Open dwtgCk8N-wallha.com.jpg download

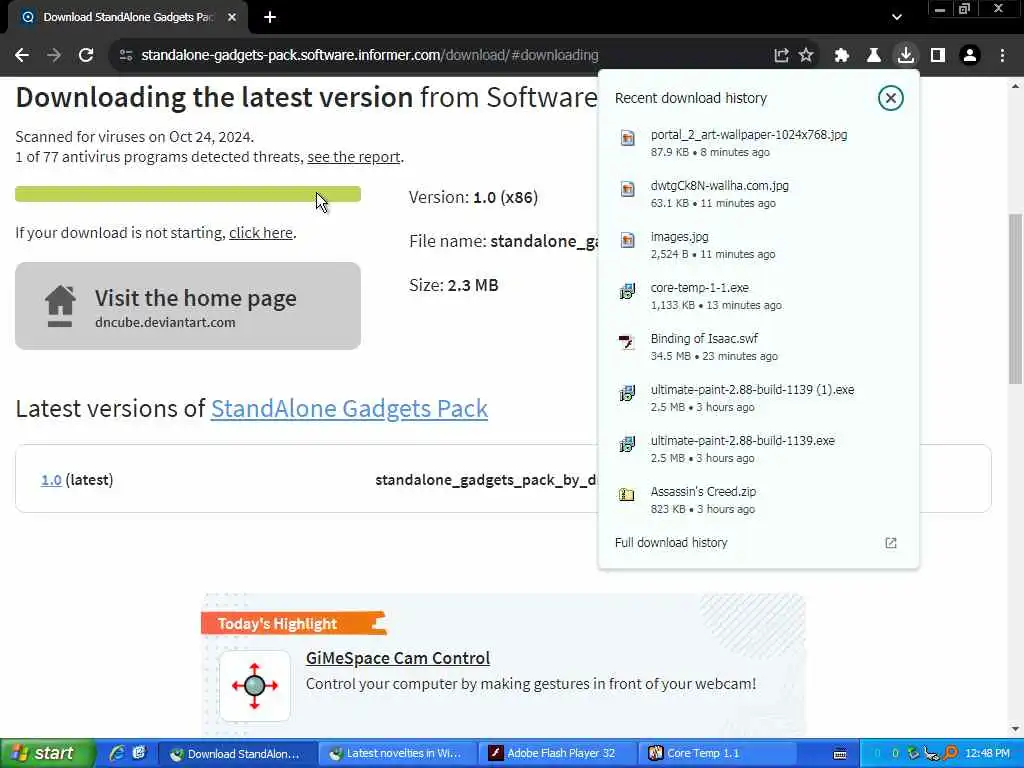pyautogui.click(x=758, y=194)
